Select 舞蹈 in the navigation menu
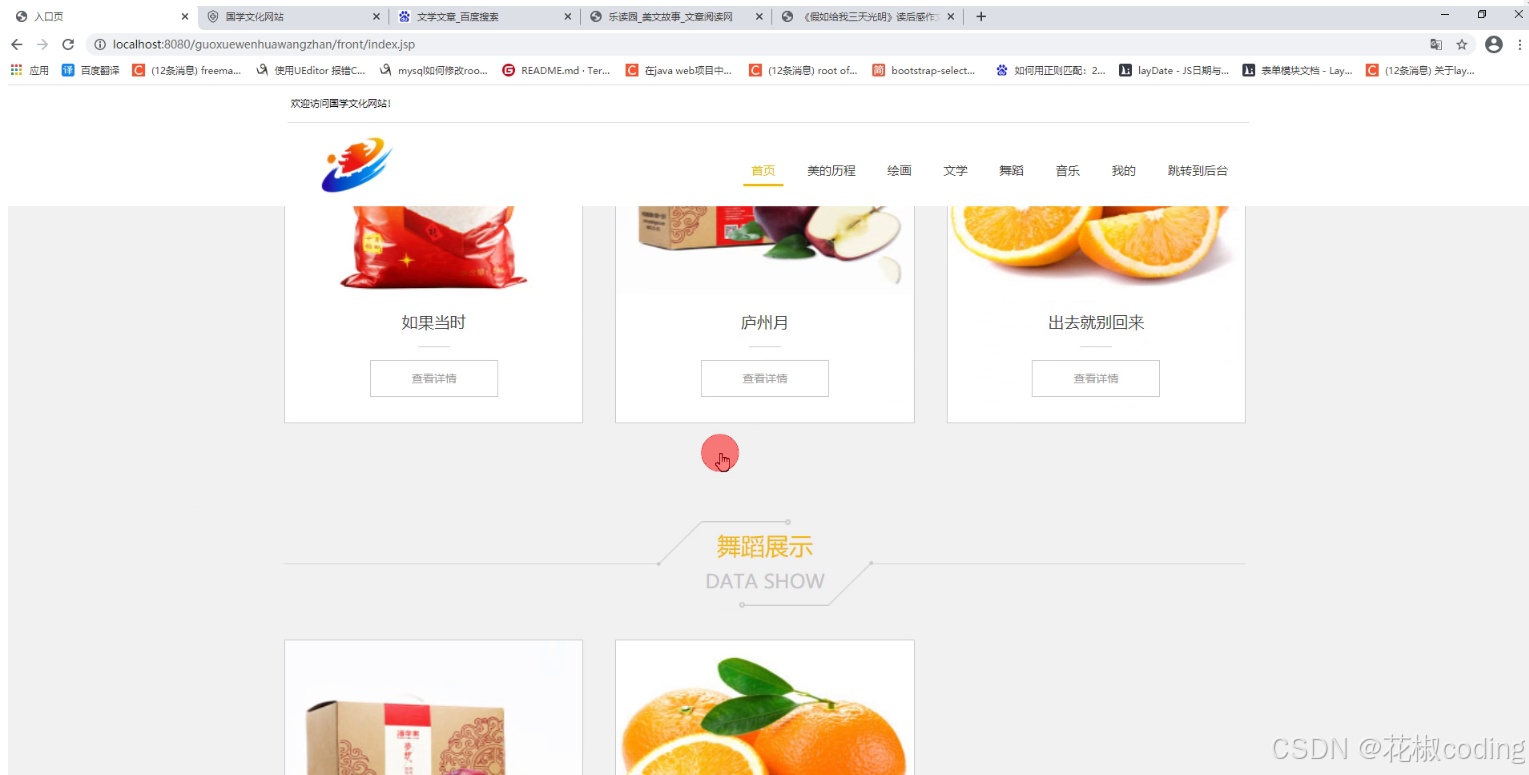The image size is (1529, 775). coord(1011,171)
